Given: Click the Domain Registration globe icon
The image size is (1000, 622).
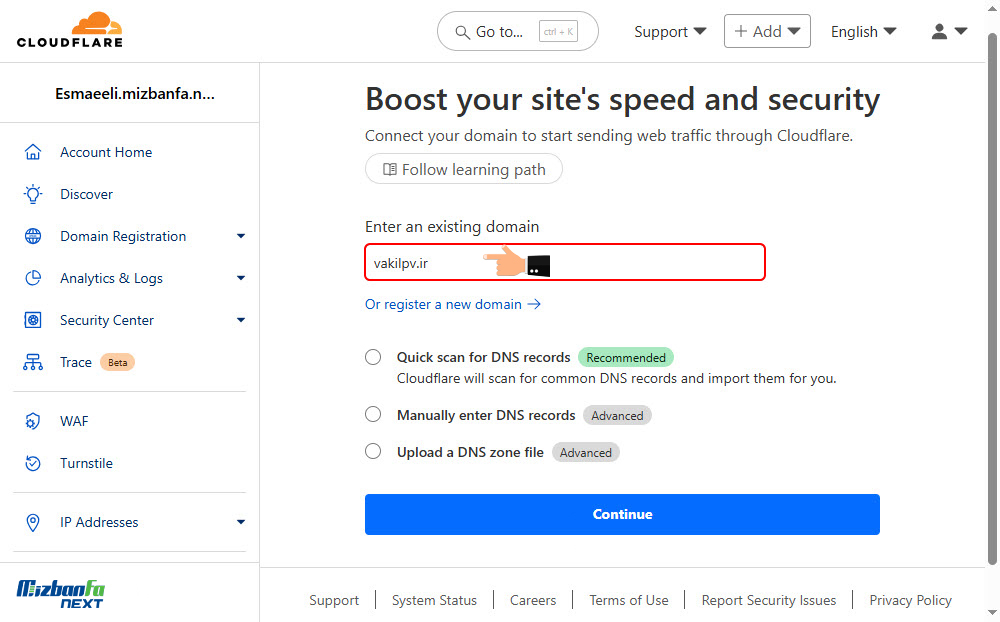Looking at the screenshot, I should pyautogui.click(x=33, y=236).
